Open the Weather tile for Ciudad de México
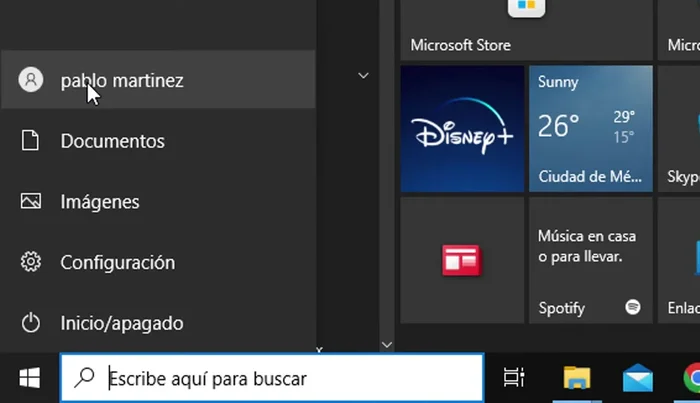Screen dimensions: 700x403 (591, 129)
